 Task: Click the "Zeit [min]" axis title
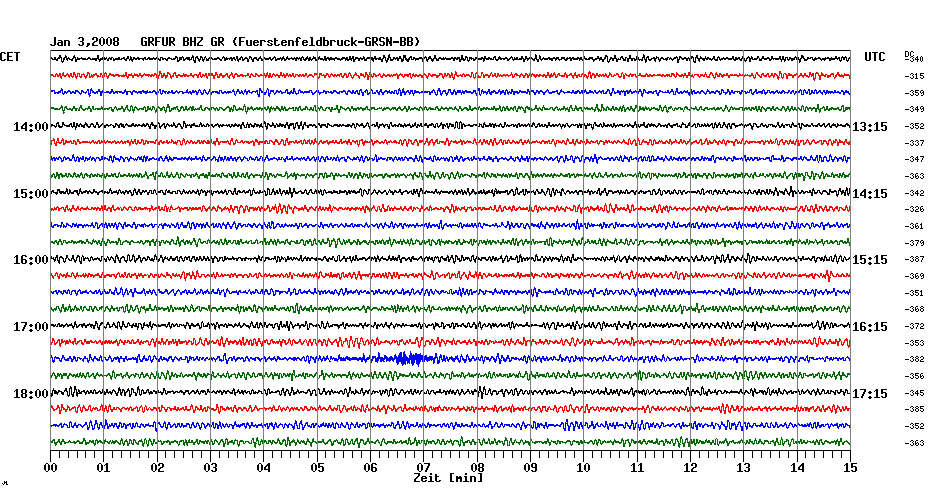click(x=448, y=478)
